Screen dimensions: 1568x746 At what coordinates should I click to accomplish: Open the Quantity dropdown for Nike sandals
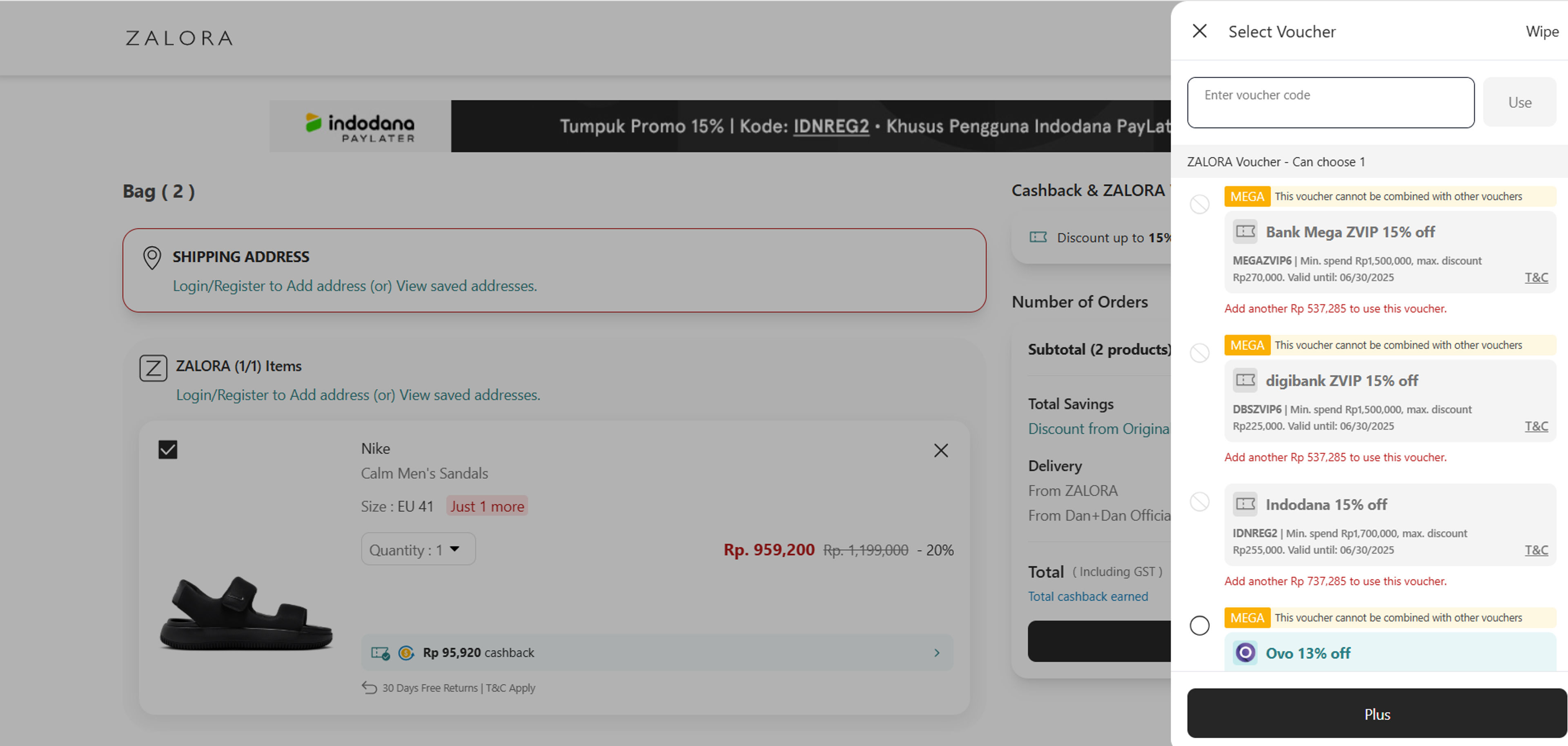point(418,549)
